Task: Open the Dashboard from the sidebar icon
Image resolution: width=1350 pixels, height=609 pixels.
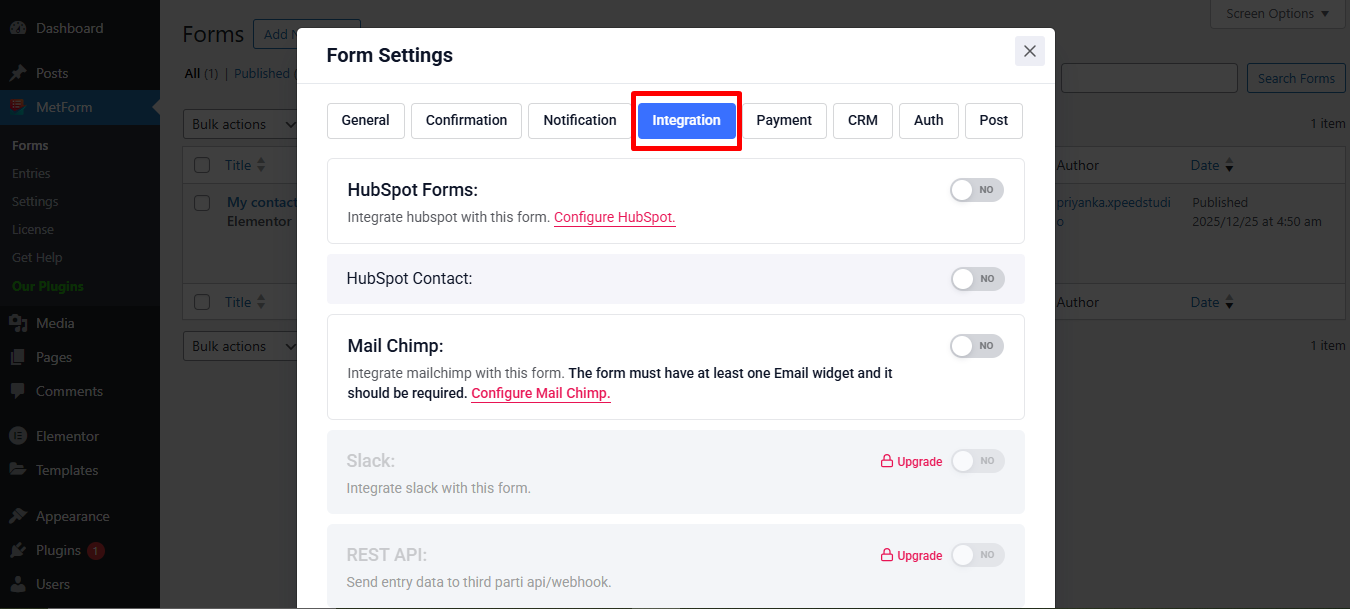Action: coord(21,28)
